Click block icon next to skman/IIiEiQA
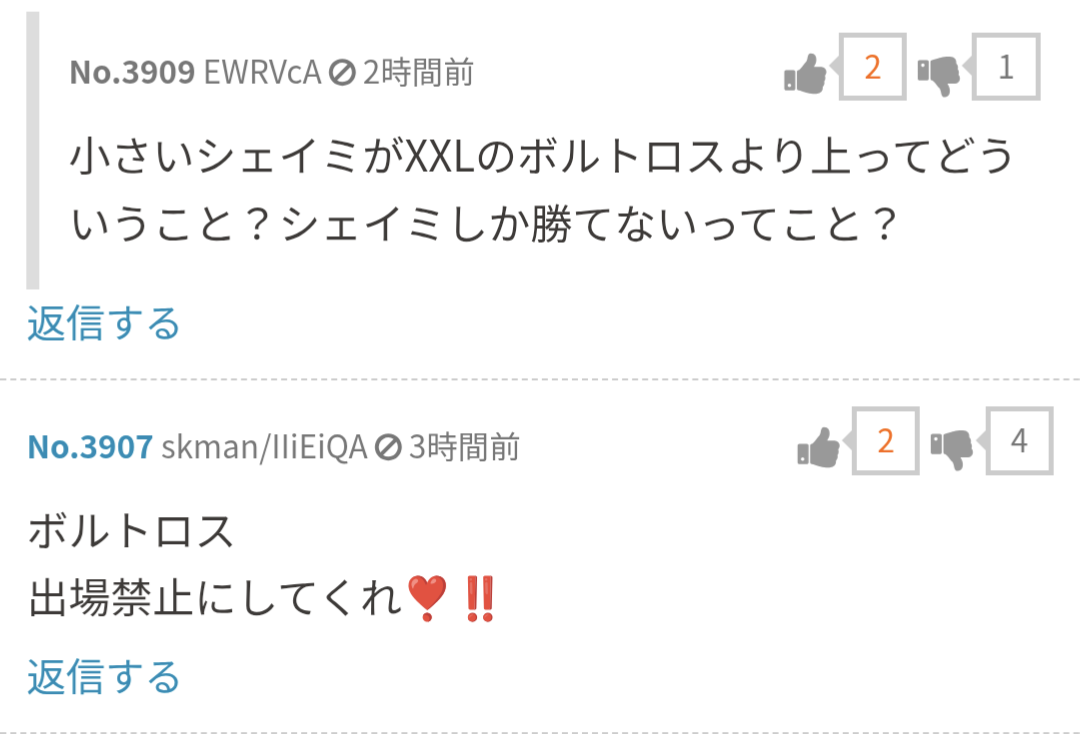The image size is (1080, 734). (x=388, y=448)
